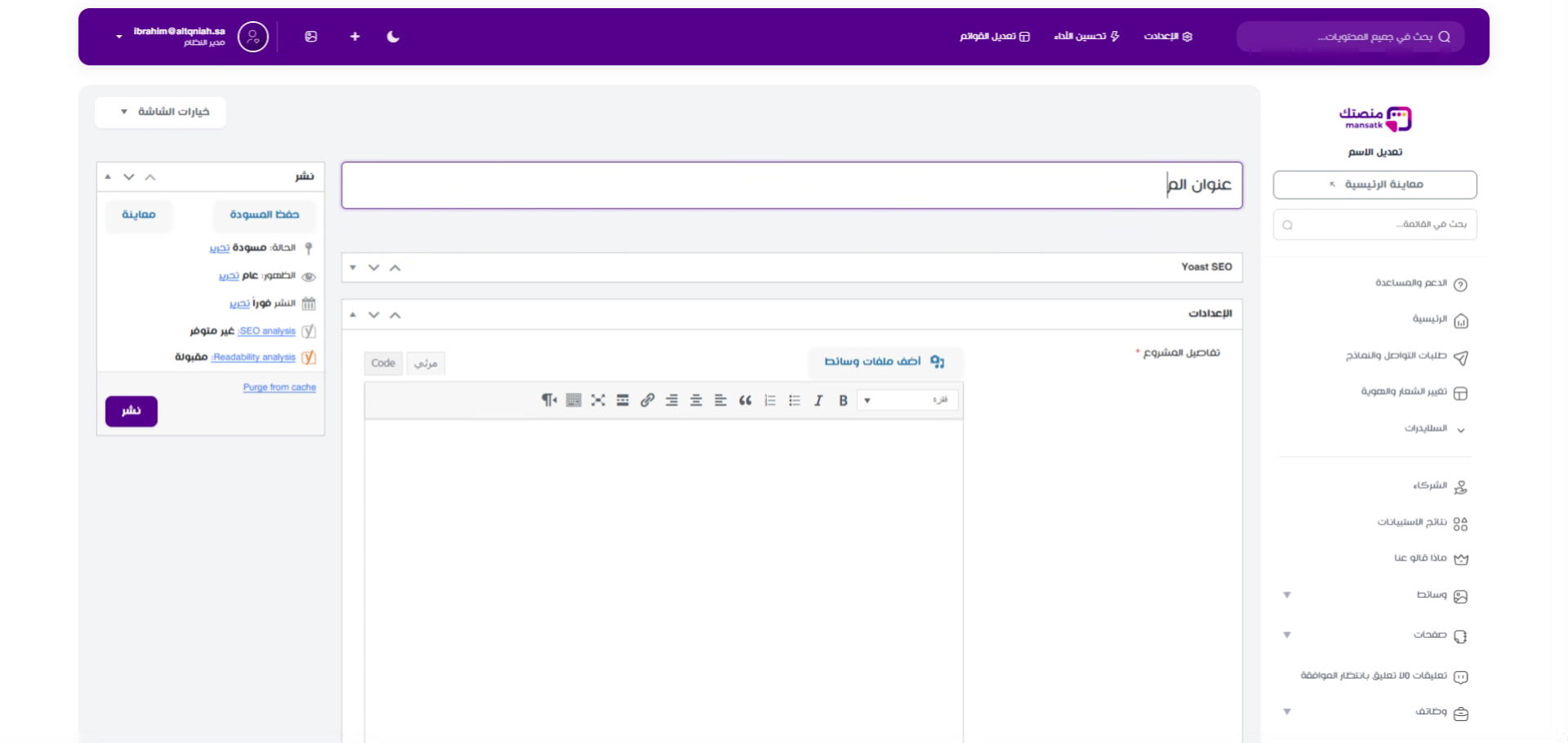Insert a blockquote using the quote icon
This screenshot has width=1568, height=743.
point(745,400)
